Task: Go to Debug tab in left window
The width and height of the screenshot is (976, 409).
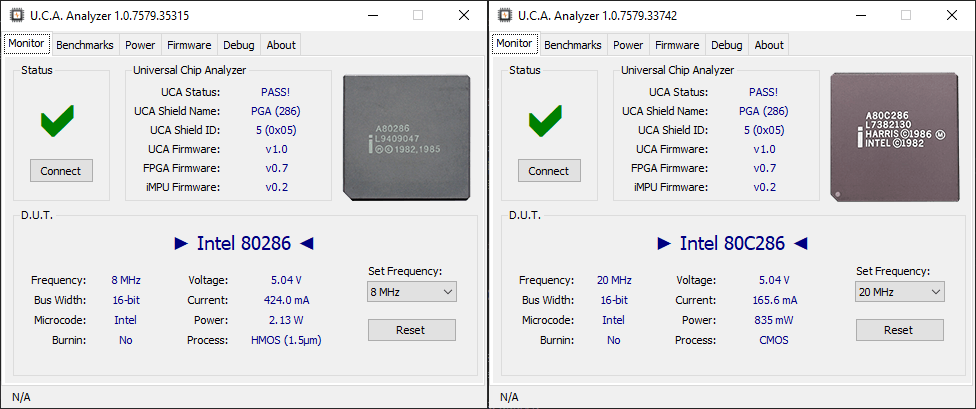Action: pos(239,45)
